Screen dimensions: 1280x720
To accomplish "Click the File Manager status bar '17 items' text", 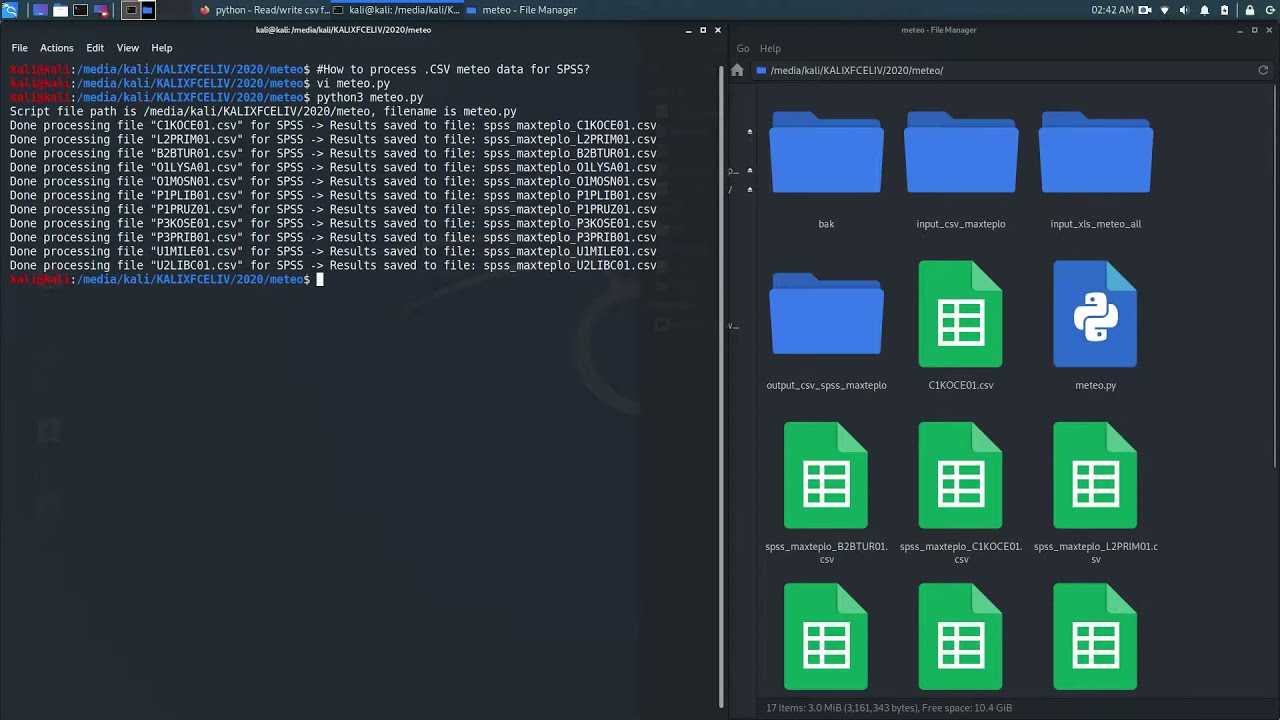I will (x=889, y=708).
